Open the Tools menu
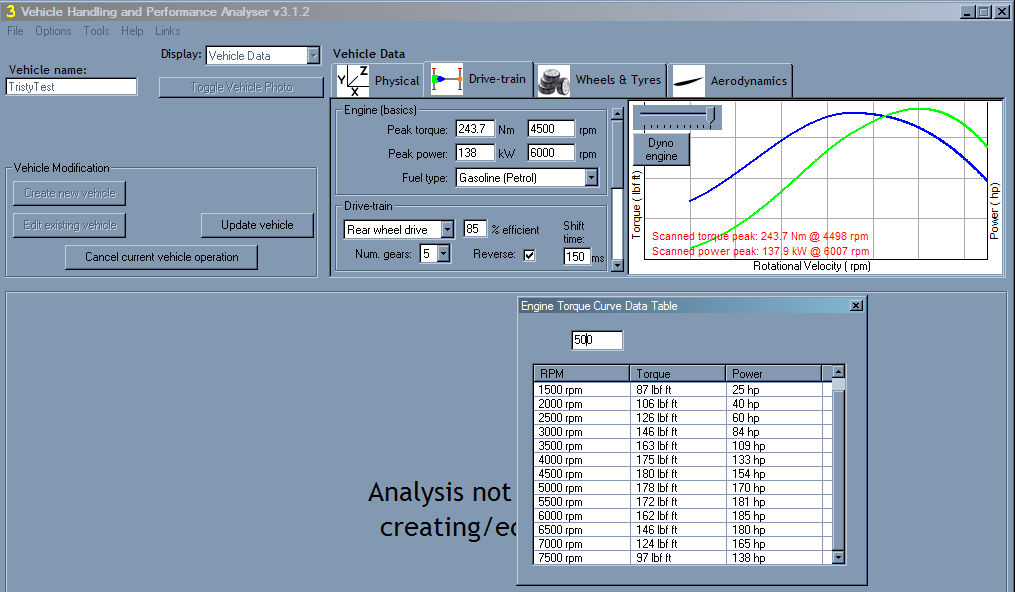 (96, 31)
